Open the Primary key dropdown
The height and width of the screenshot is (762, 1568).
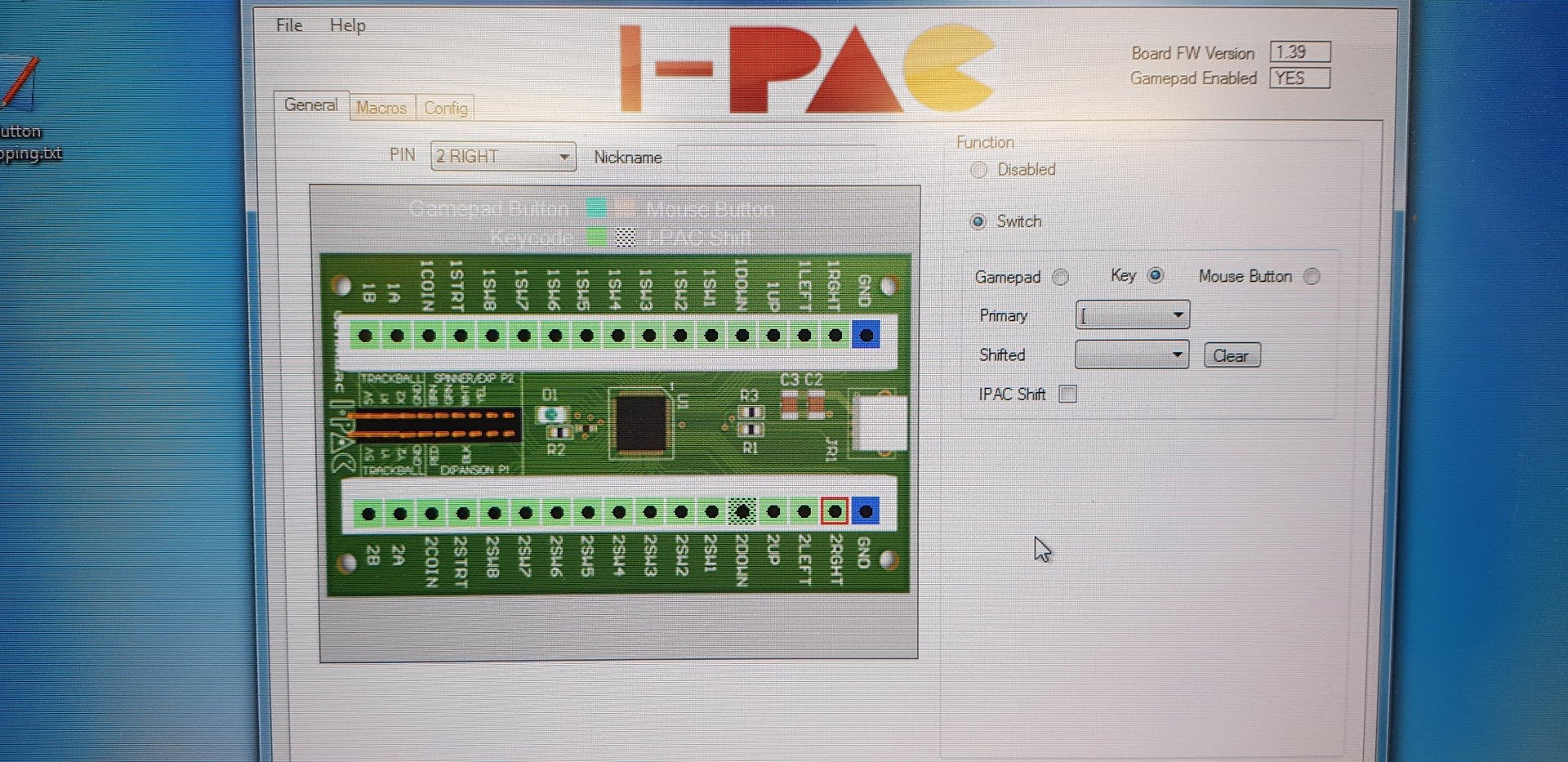[x=1133, y=314]
